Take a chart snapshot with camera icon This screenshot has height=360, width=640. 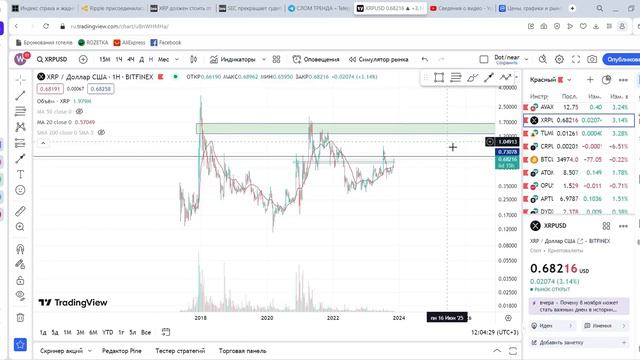(x=592, y=60)
